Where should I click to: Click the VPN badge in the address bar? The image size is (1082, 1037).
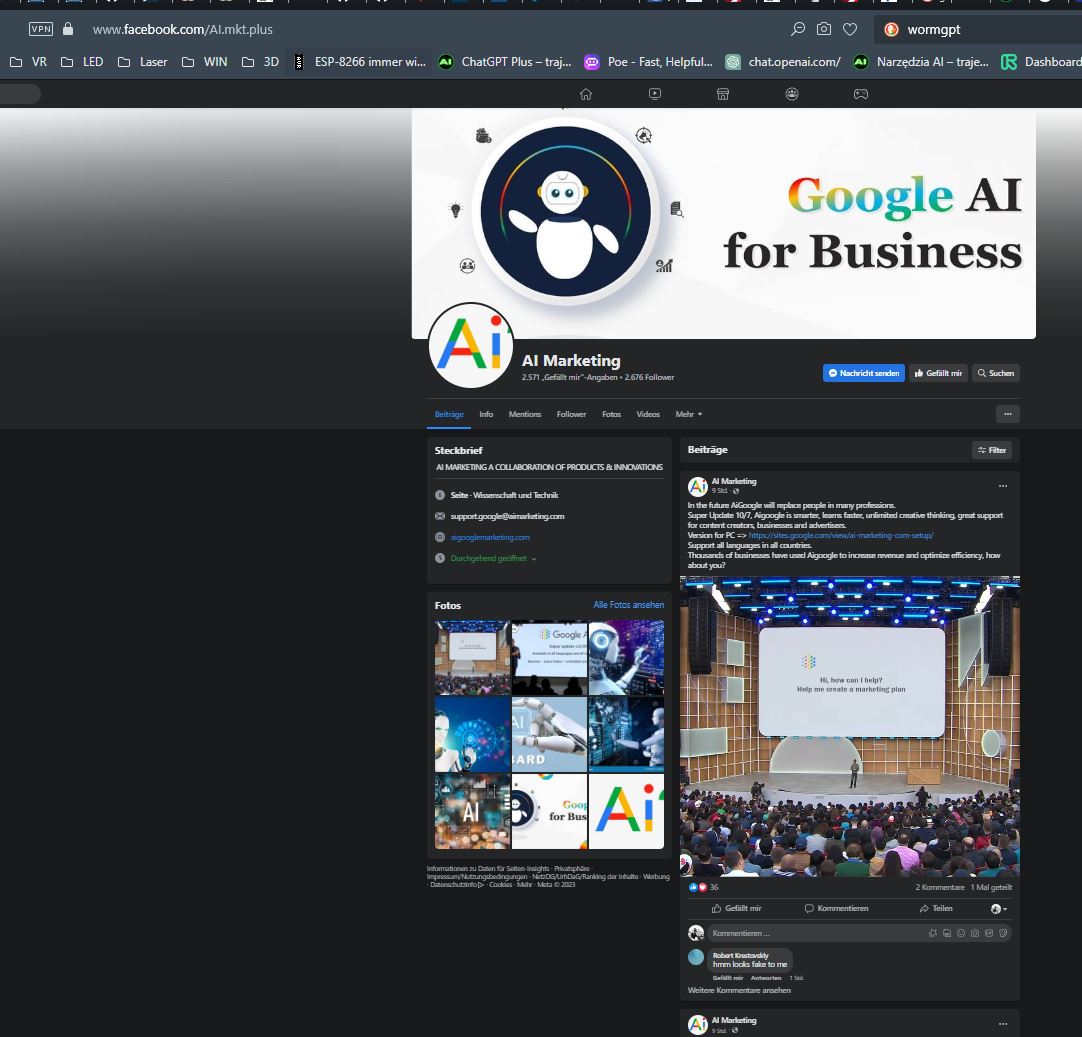(x=41, y=29)
